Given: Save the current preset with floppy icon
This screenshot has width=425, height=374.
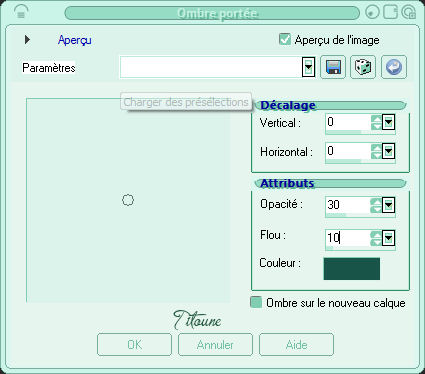Looking at the screenshot, I should (333, 67).
